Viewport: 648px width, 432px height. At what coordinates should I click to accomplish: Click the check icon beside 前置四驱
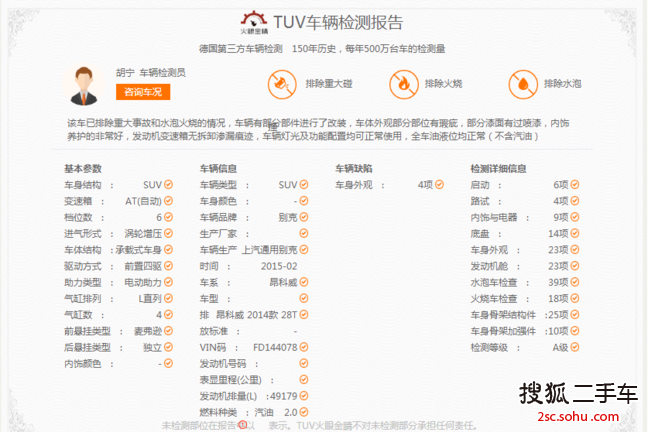pyautogui.click(x=168, y=266)
